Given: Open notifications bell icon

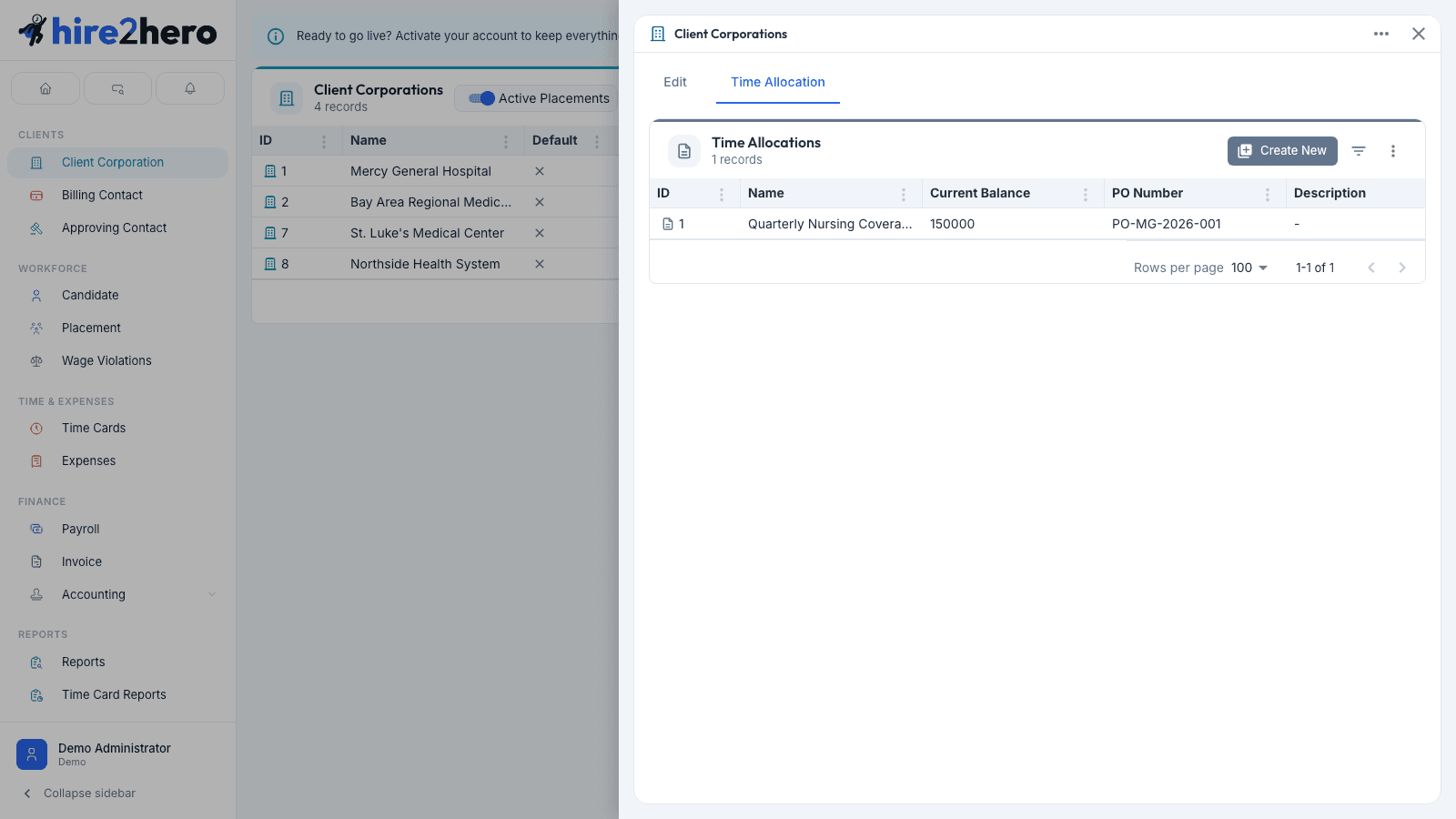Looking at the screenshot, I should point(190,88).
